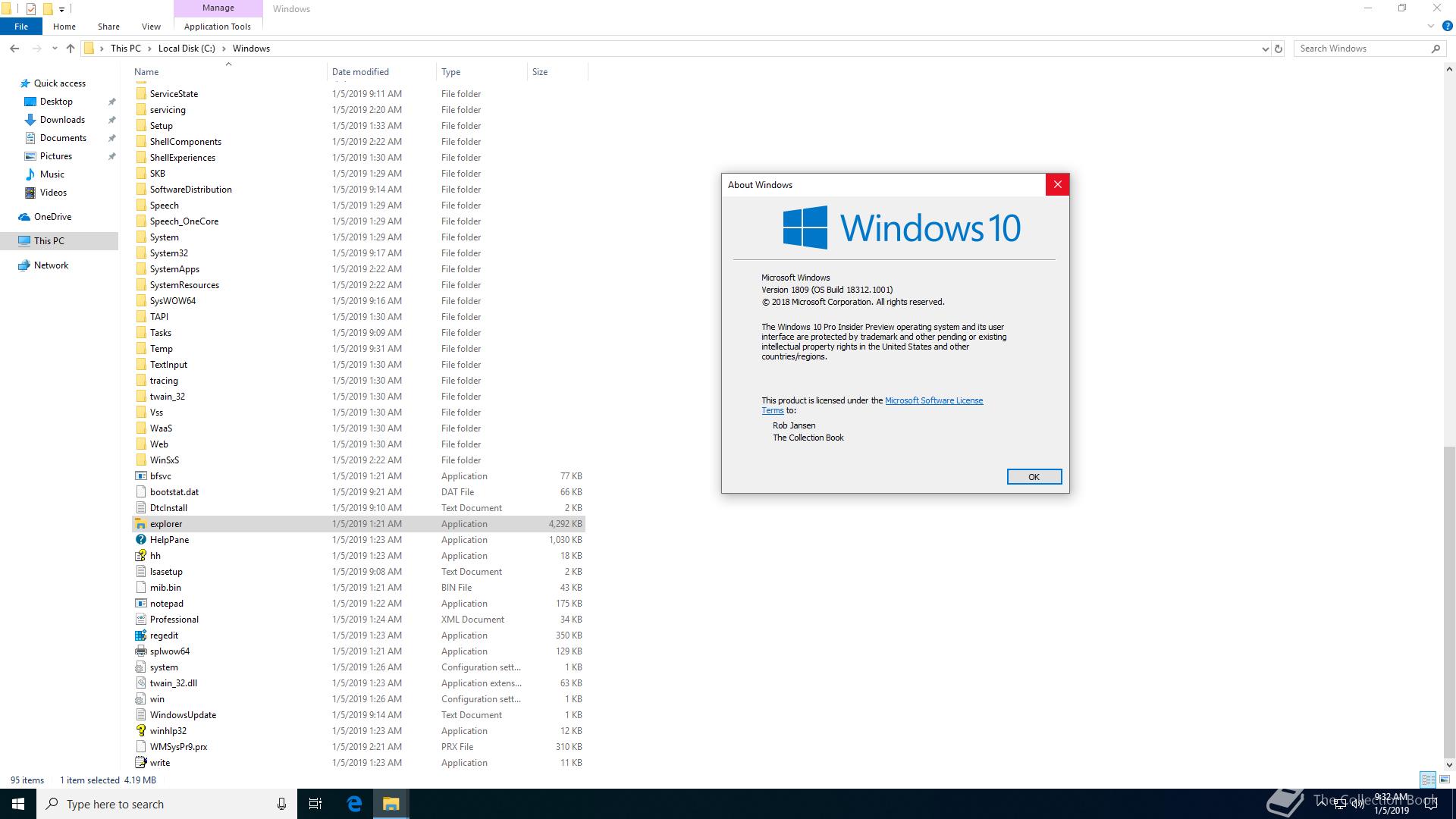Sort by the Date modified column

(x=382, y=72)
